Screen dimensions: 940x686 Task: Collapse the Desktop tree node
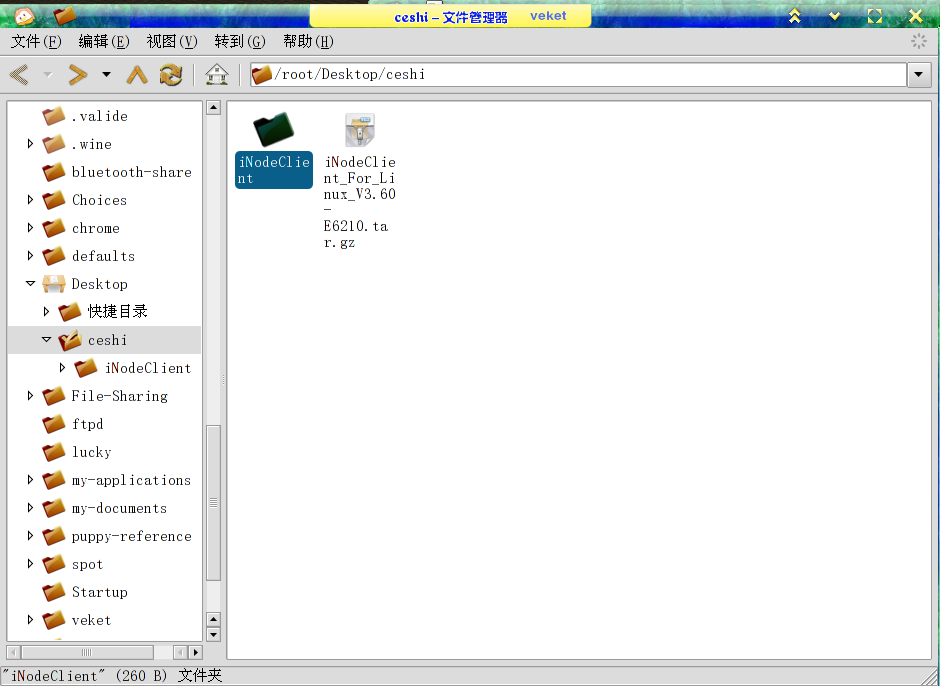30,284
